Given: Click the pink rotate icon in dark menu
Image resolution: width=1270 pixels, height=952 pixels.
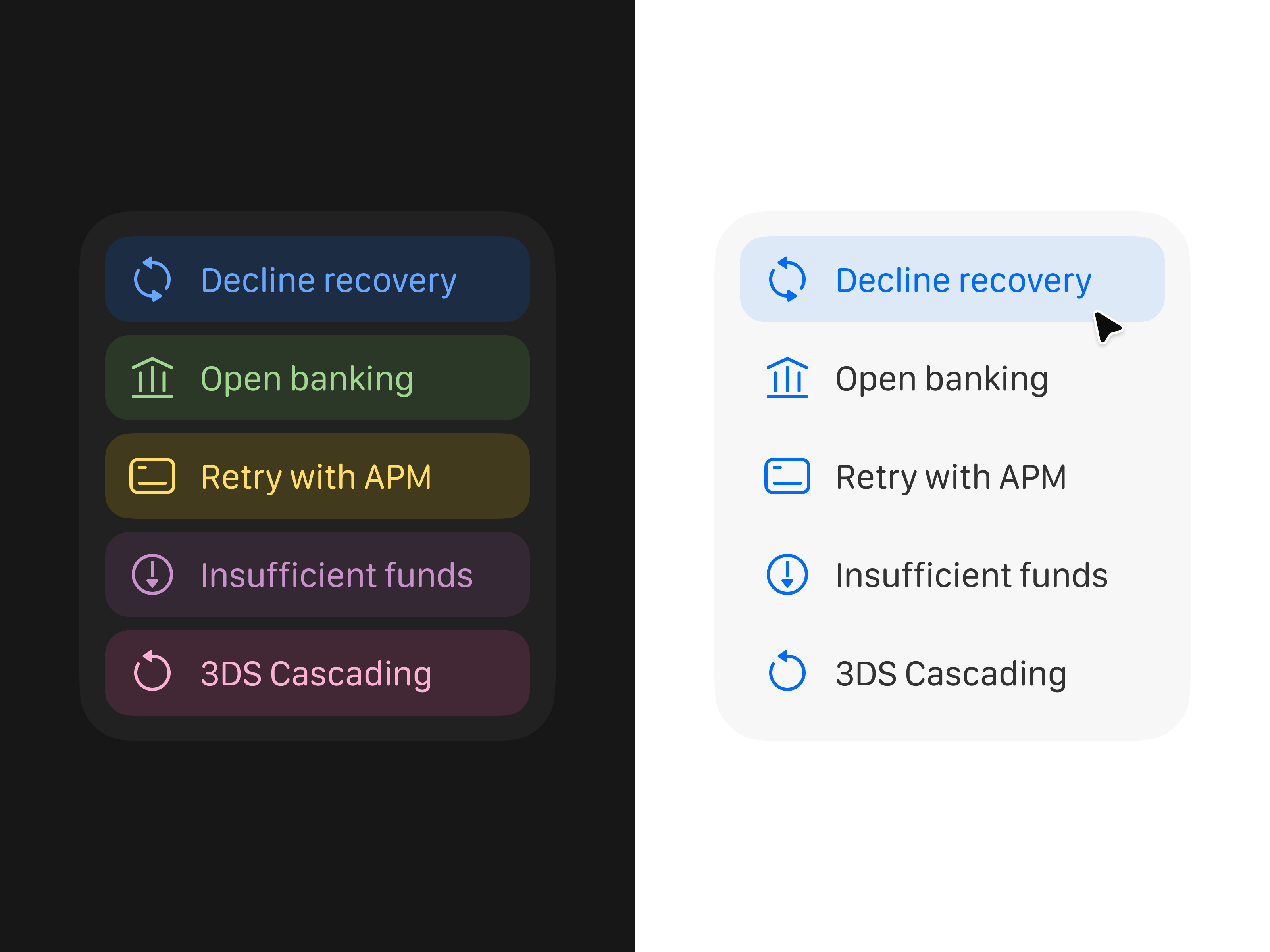Looking at the screenshot, I should tap(152, 670).
